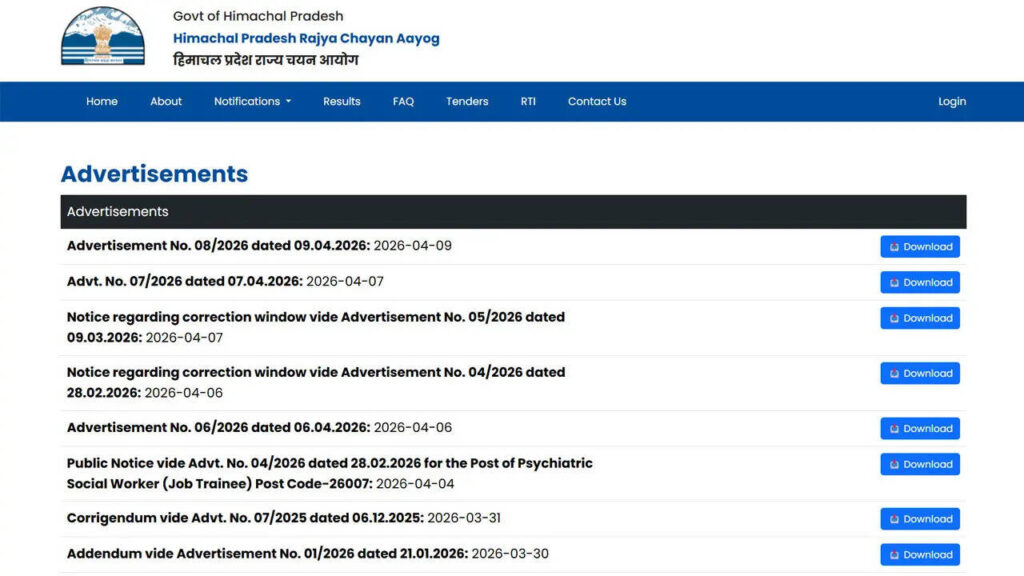This screenshot has width=1024, height=576.
Task: Download Psychiatric Social Worker public notice
Action: pyautogui.click(x=919, y=464)
